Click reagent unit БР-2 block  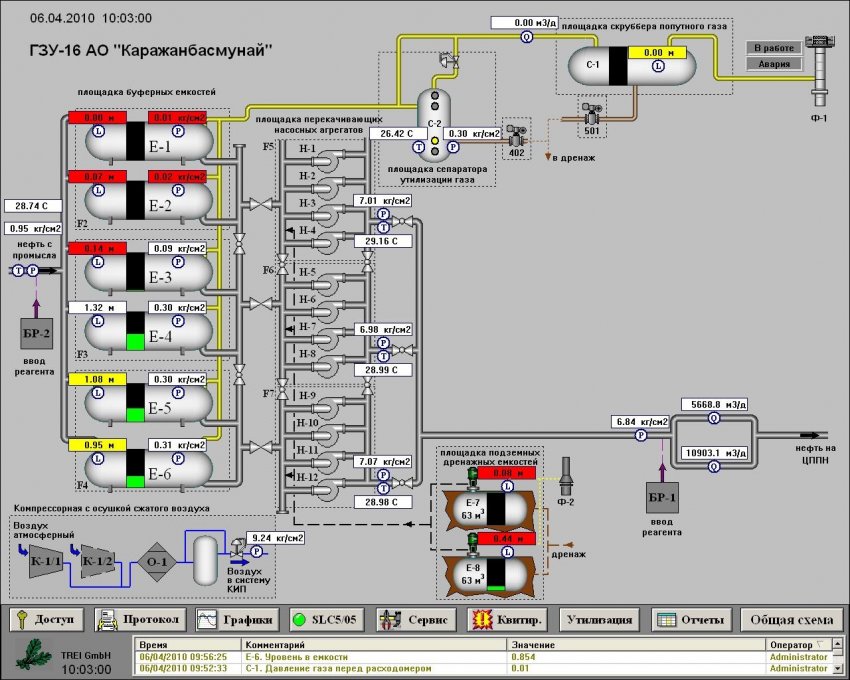tap(37, 333)
